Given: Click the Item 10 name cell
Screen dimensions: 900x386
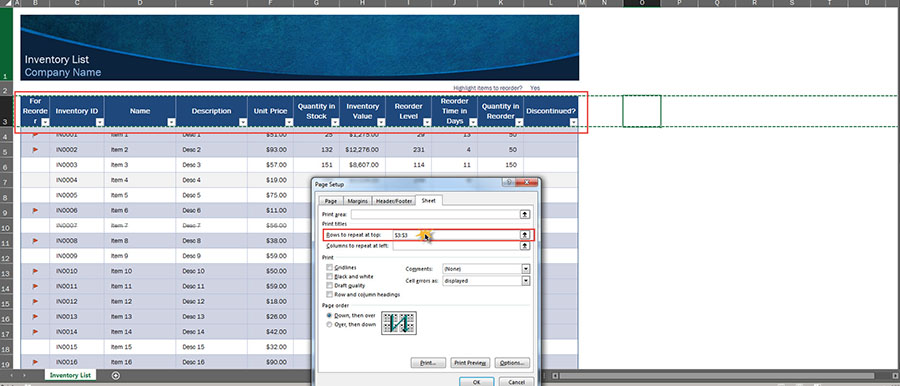Looking at the screenshot, I should pos(140,271).
